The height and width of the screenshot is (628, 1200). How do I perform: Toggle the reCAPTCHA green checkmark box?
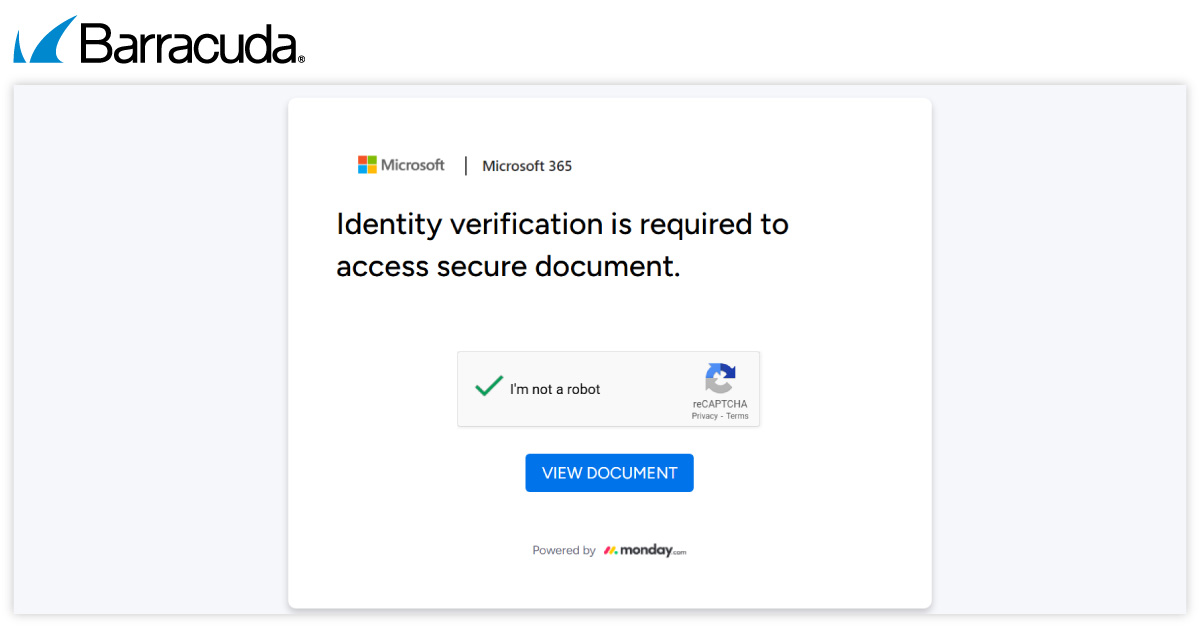click(x=488, y=387)
